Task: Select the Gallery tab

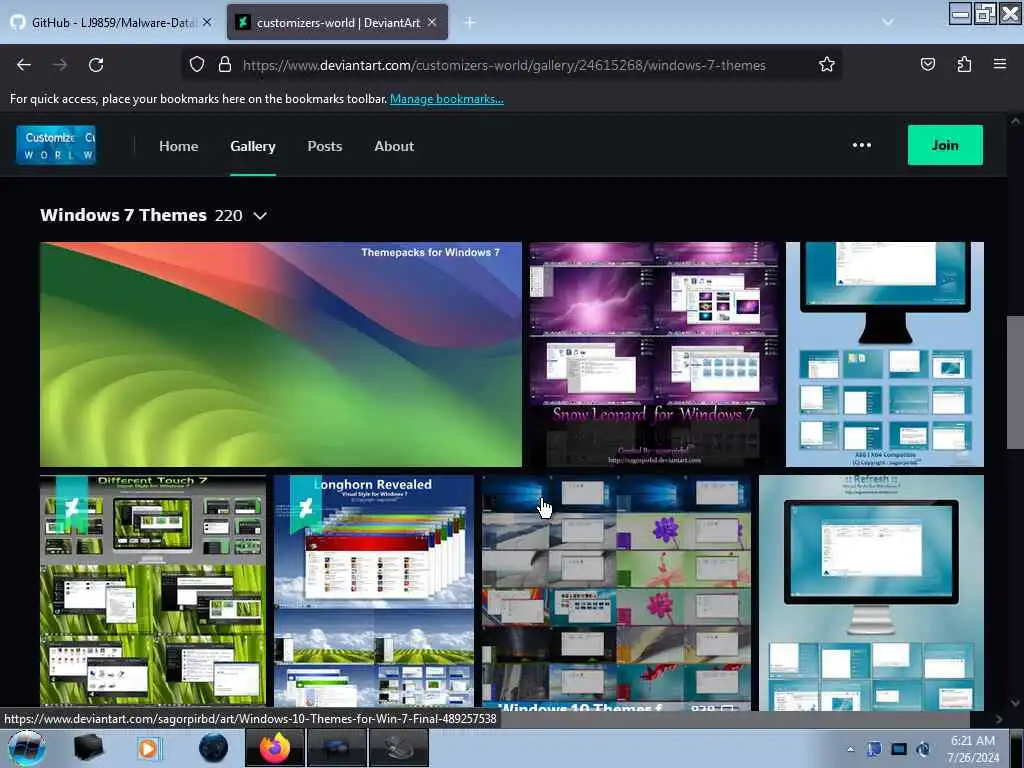Action: tap(253, 146)
